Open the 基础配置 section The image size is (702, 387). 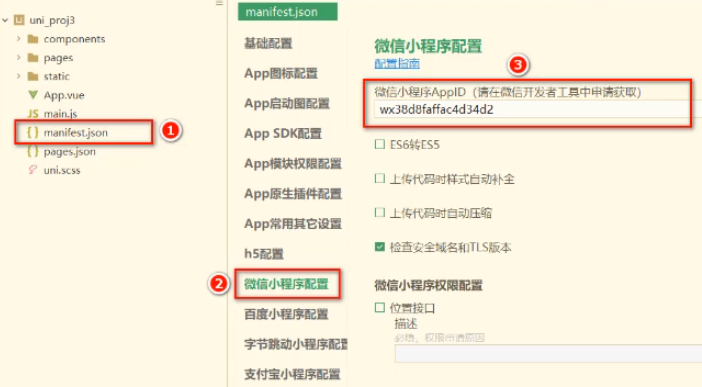tap(268, 43)
